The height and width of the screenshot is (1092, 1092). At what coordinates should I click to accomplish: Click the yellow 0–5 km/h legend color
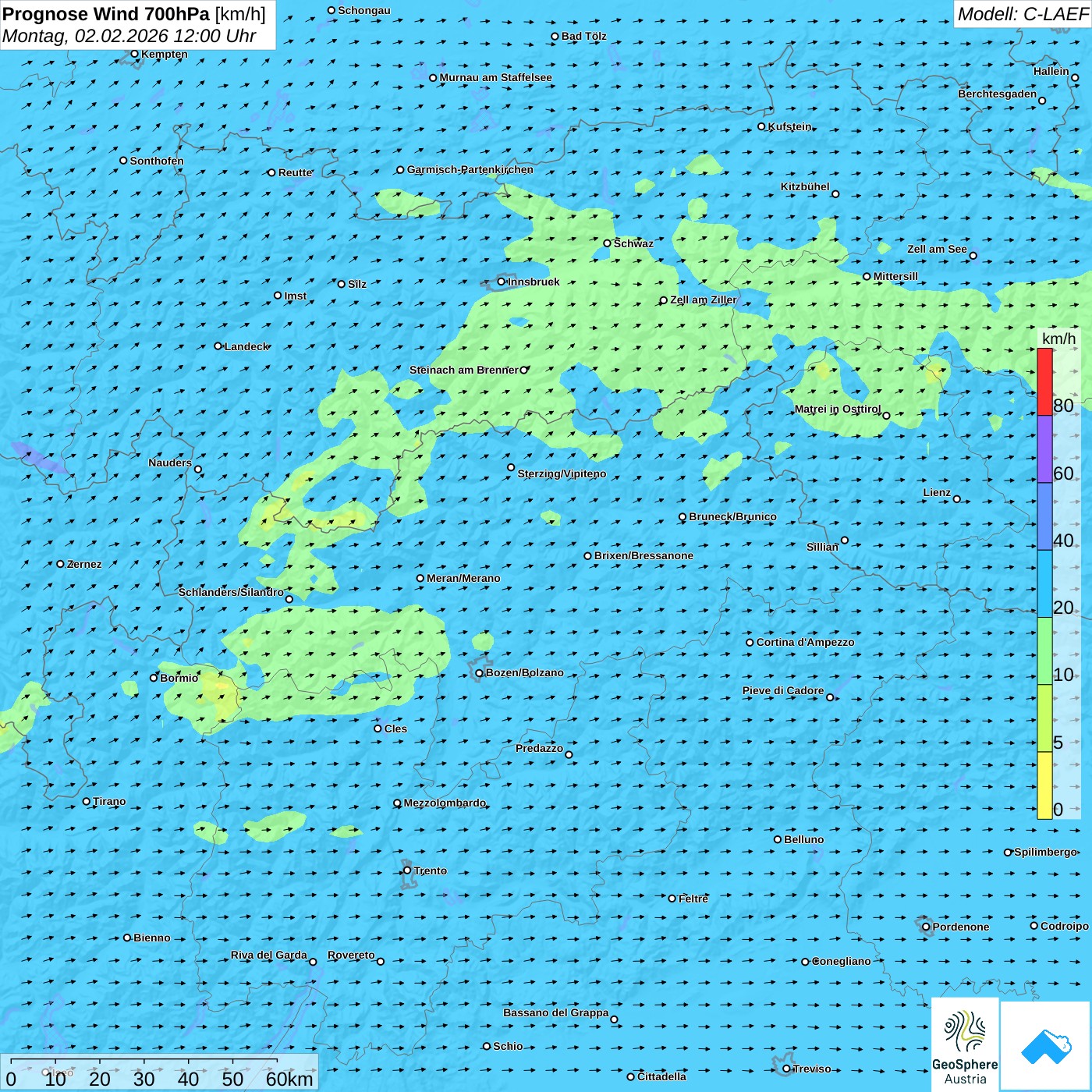pyautogui.click(x=1044, y=785)
